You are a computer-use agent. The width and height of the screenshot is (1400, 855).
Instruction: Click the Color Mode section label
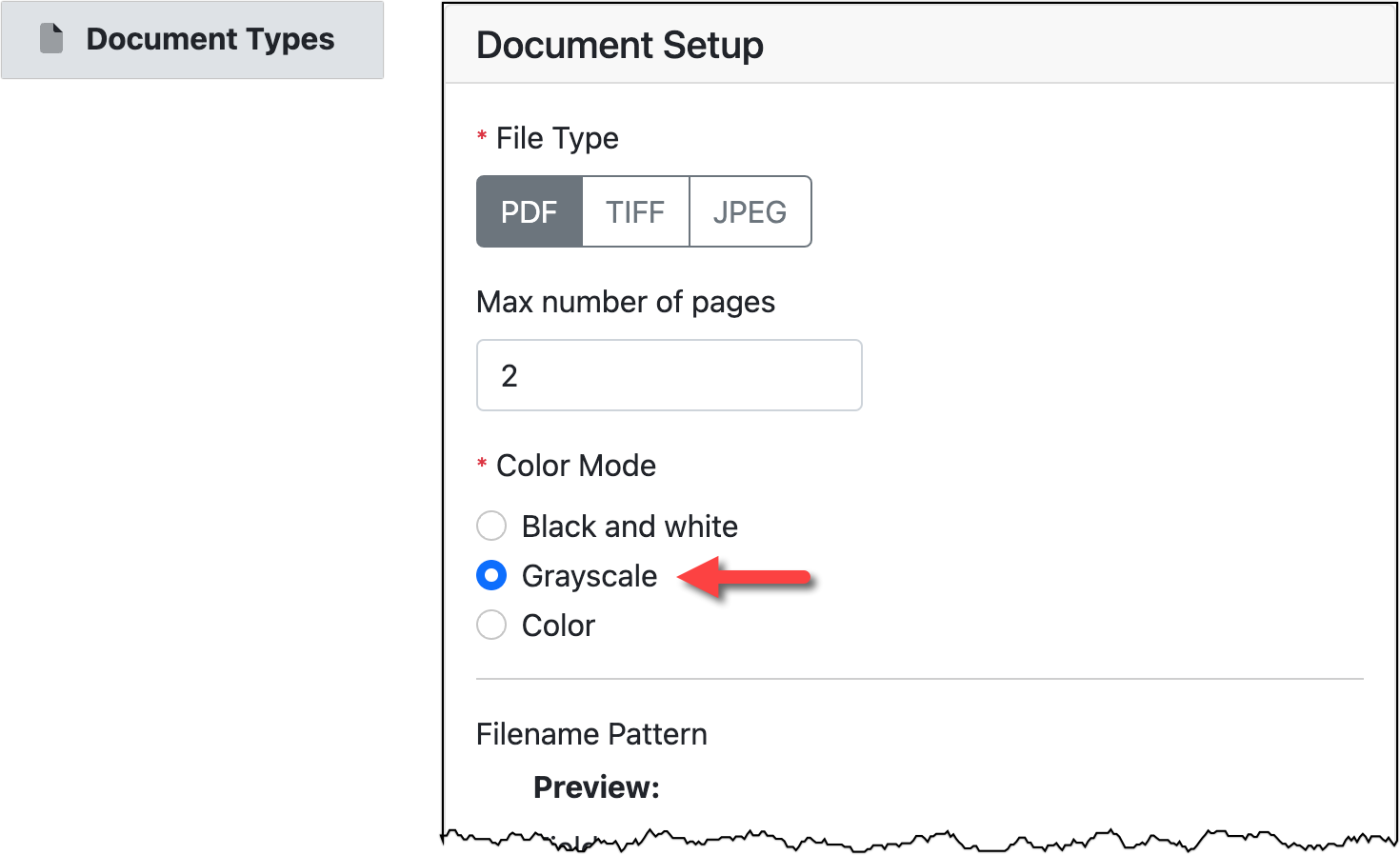[x=576, y=466]
